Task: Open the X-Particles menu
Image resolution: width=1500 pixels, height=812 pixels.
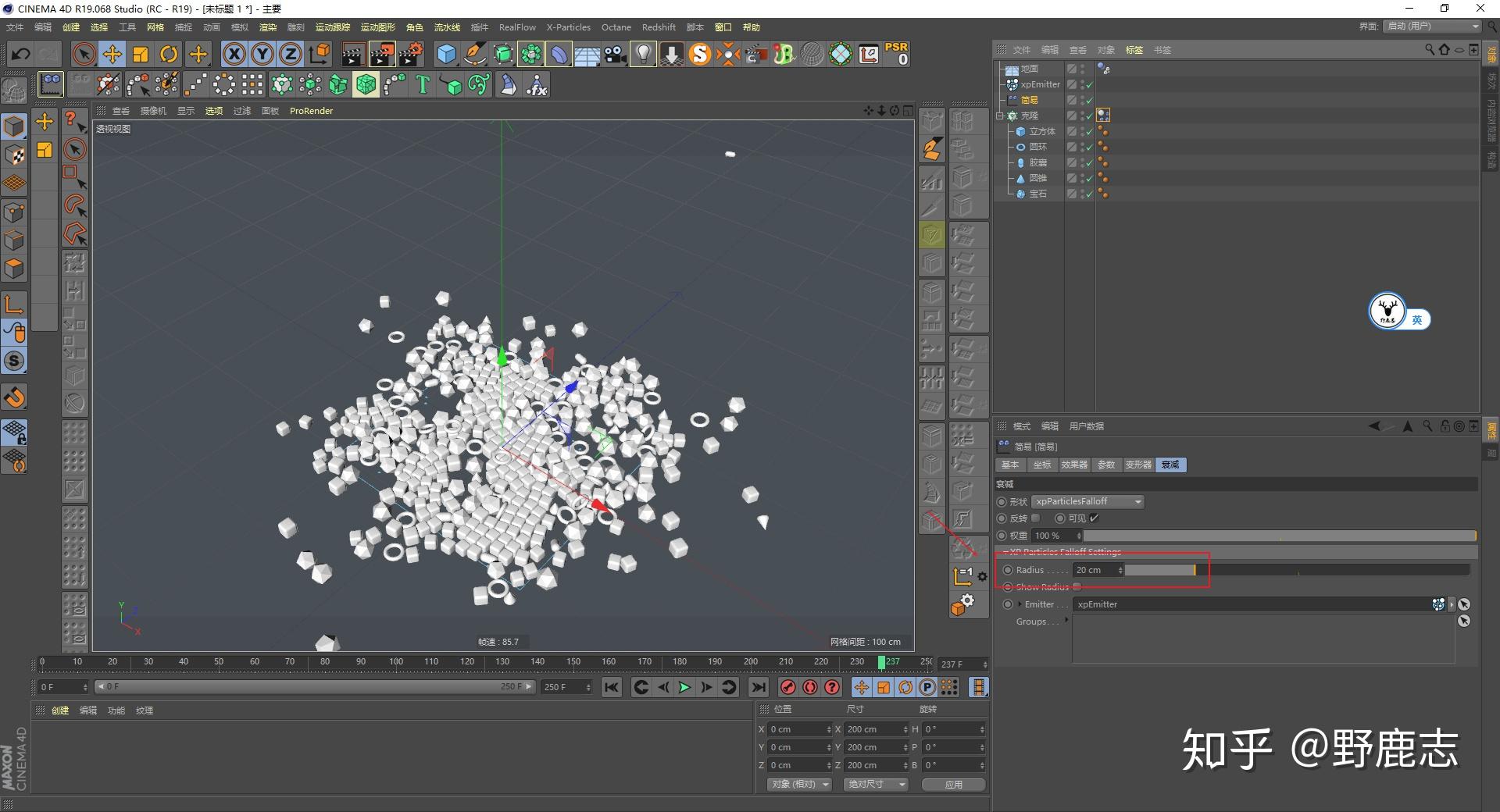Action: click(568, 27)
